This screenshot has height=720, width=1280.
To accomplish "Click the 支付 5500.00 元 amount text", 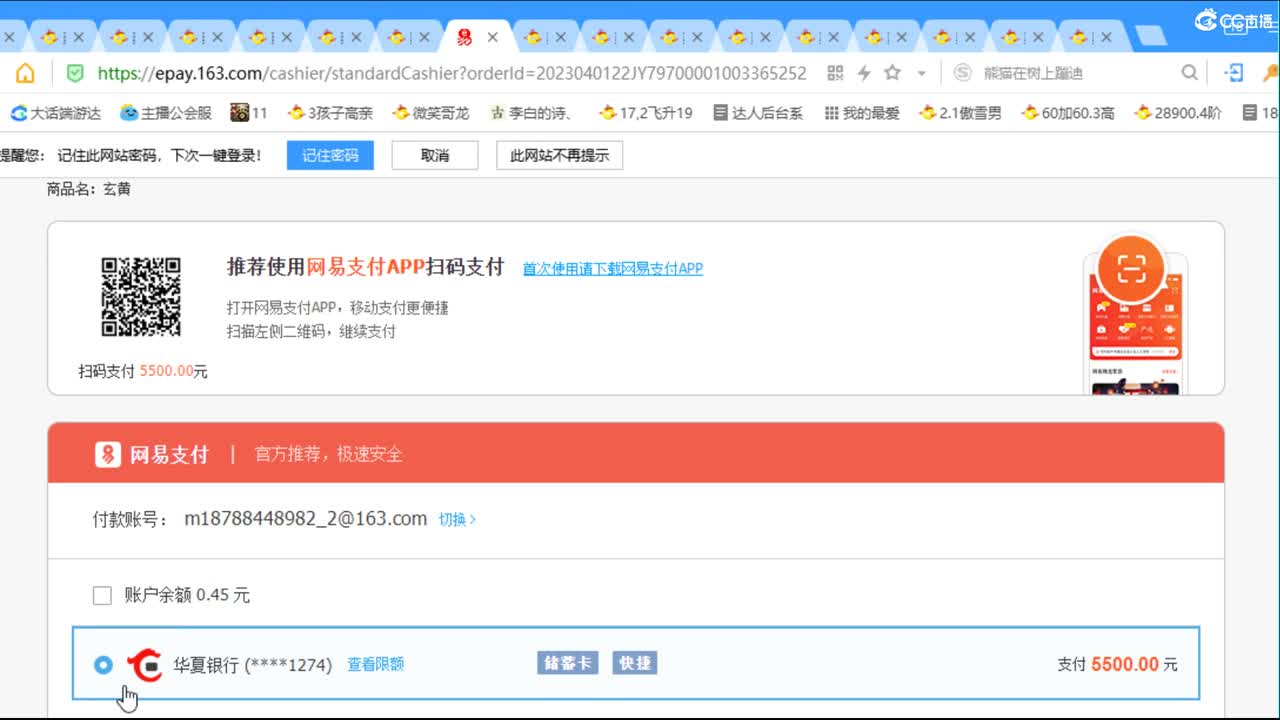I will 1118,664.
